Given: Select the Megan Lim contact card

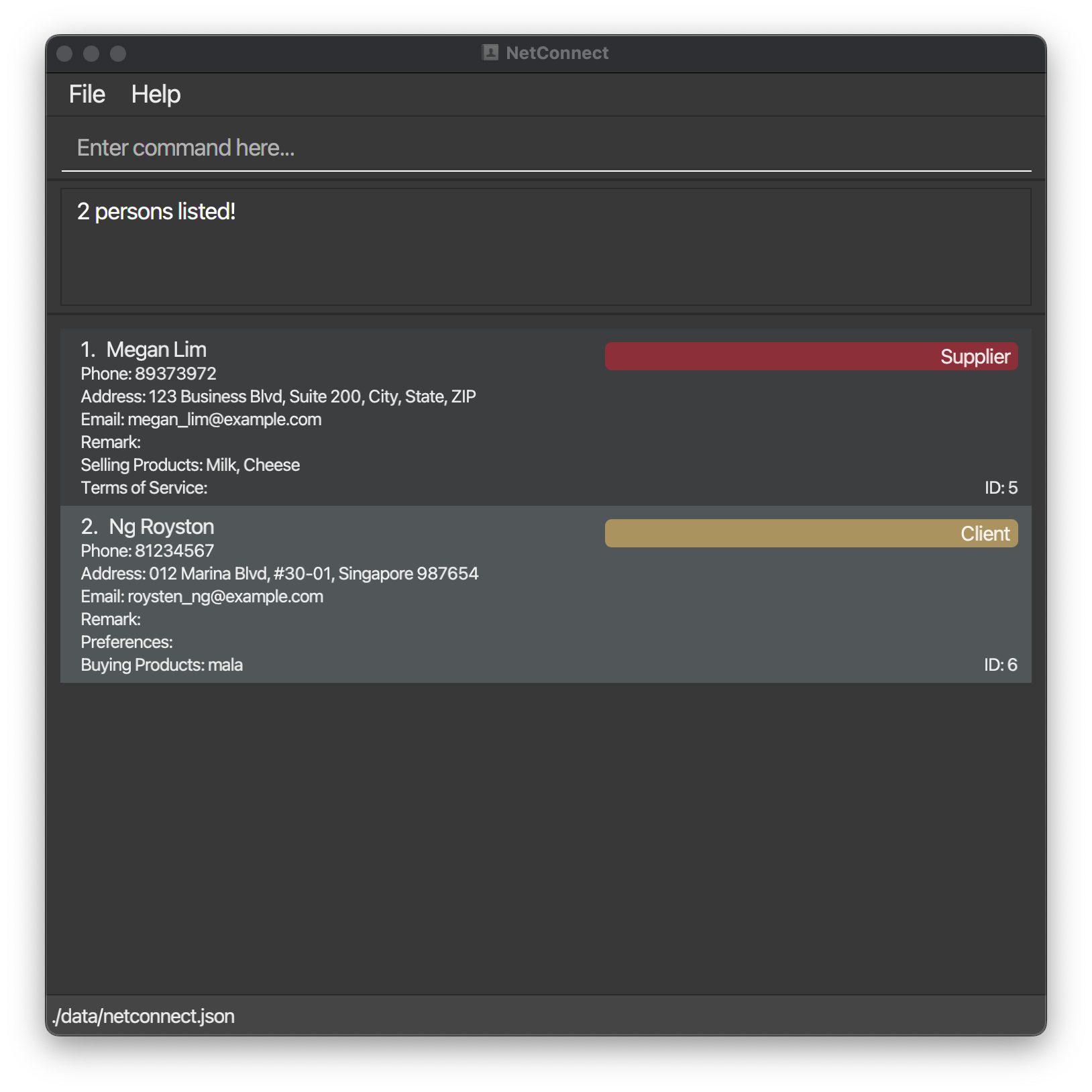Looking at the screenshot, I should (546, 417).
